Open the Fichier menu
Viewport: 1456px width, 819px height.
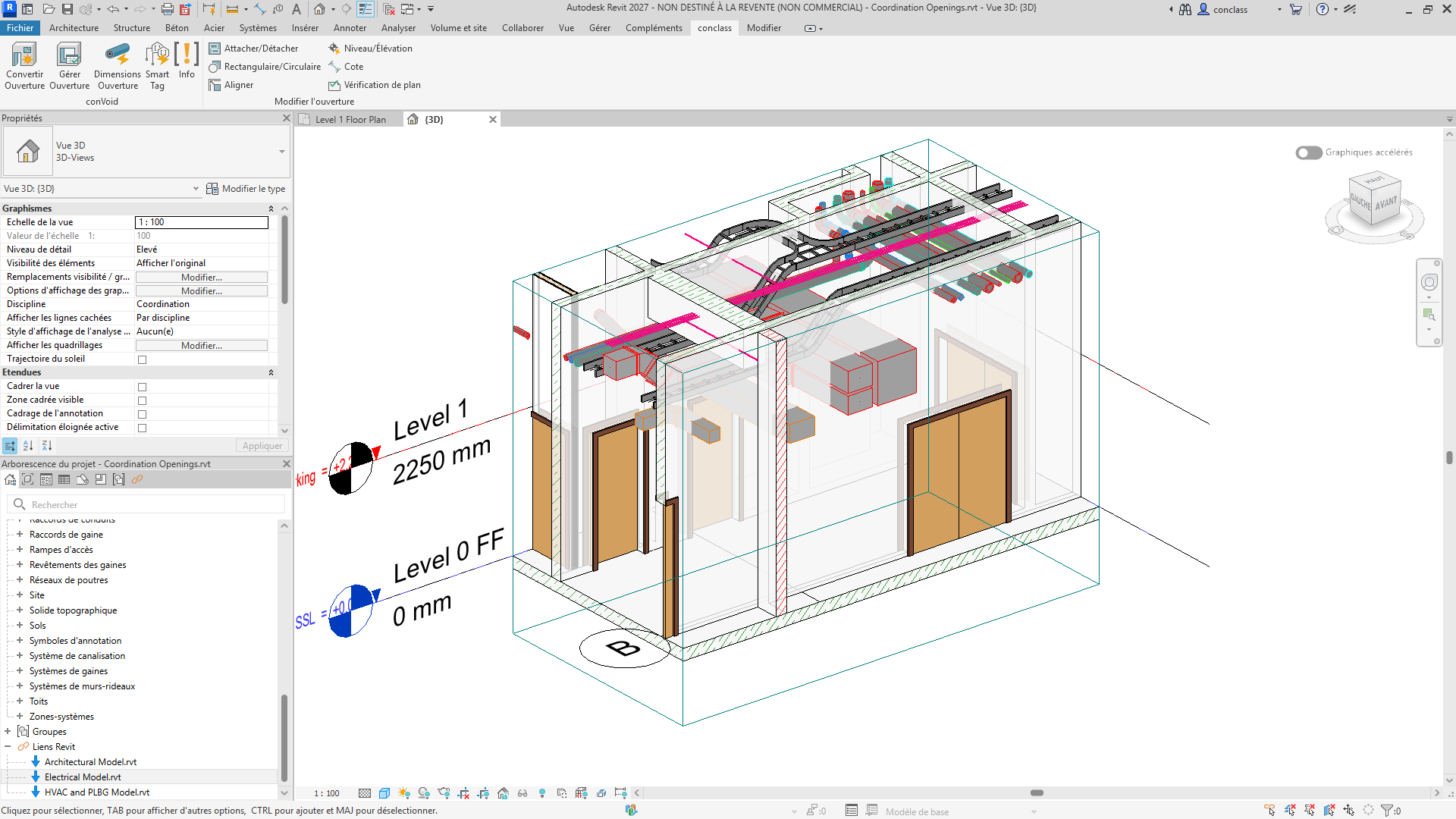point(20,28)
